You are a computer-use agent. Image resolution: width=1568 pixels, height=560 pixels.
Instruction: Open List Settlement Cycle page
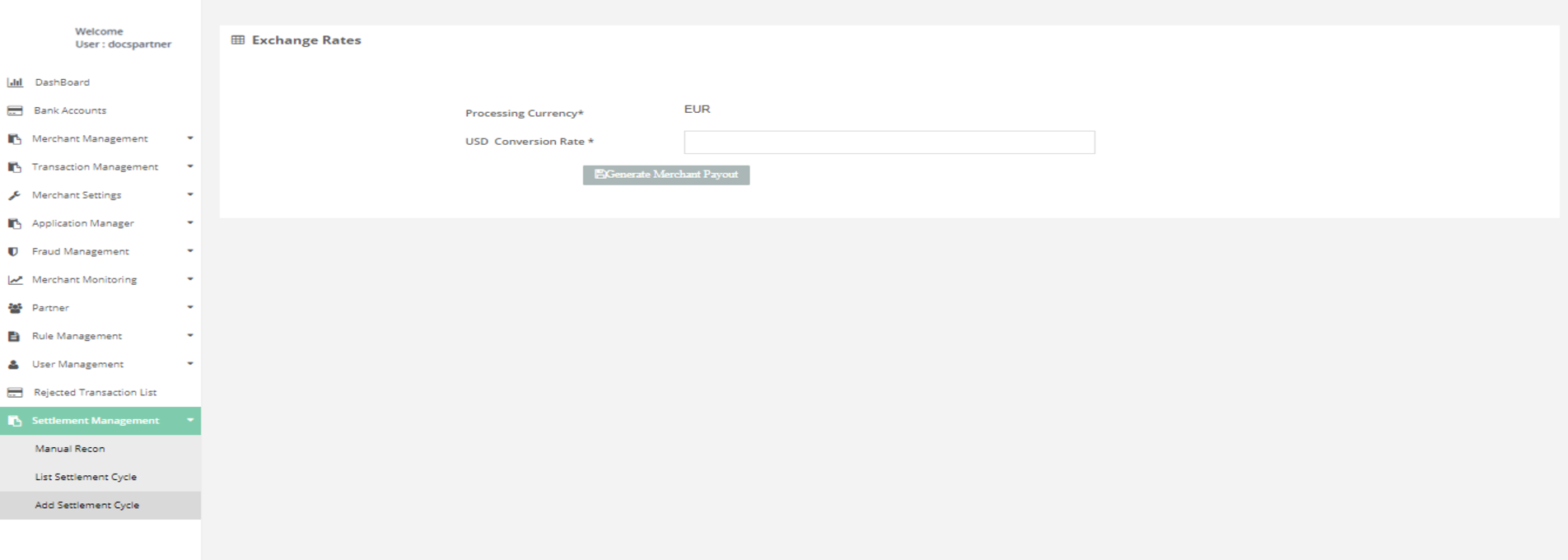(86, 477)
